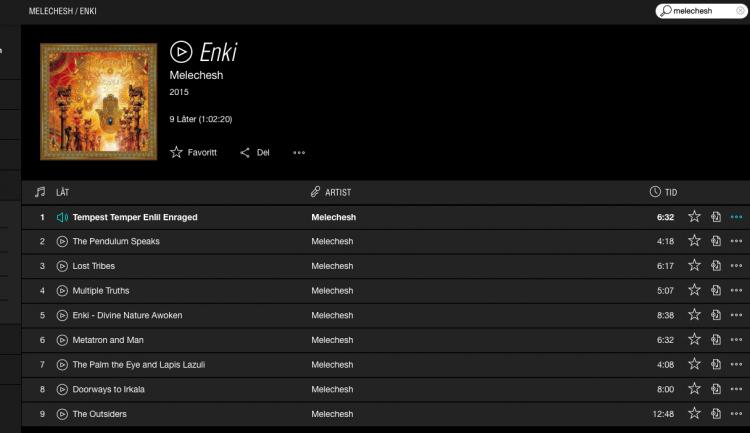
Task: Add Doorways to Irkala to playlist icon
Action: point(716,389)
